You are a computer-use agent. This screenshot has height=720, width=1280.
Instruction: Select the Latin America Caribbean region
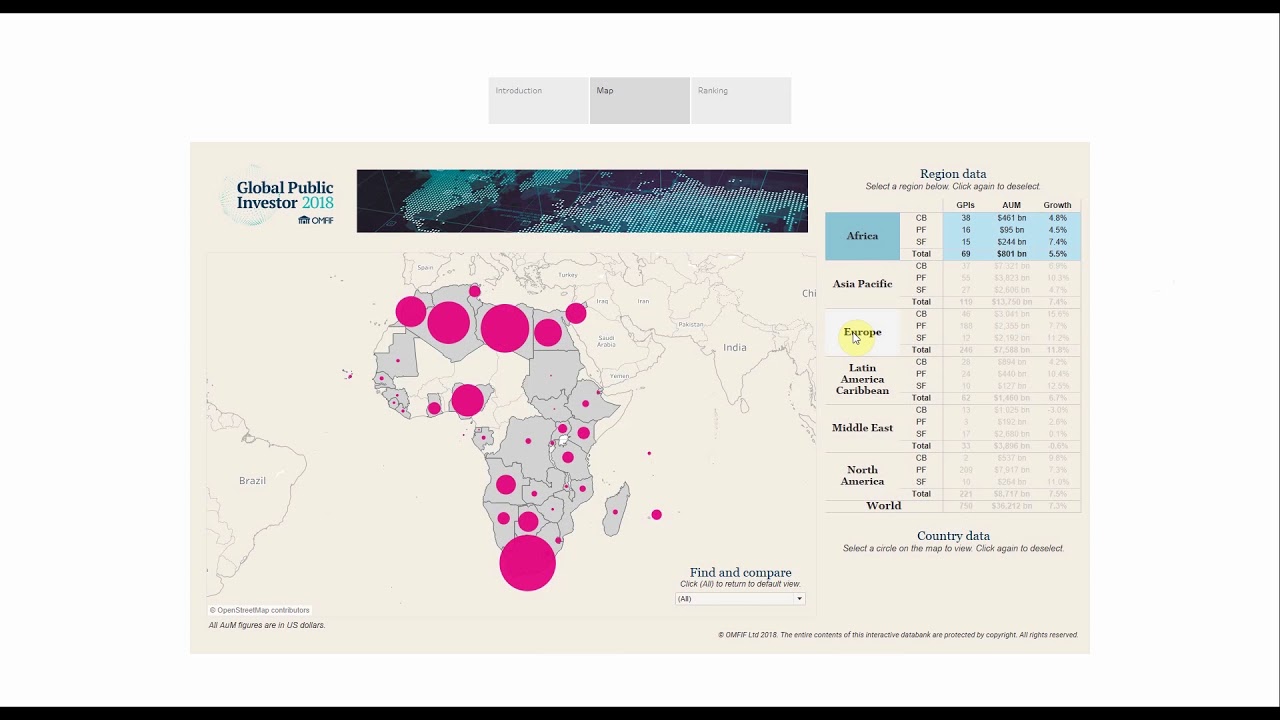pos(862,380)
